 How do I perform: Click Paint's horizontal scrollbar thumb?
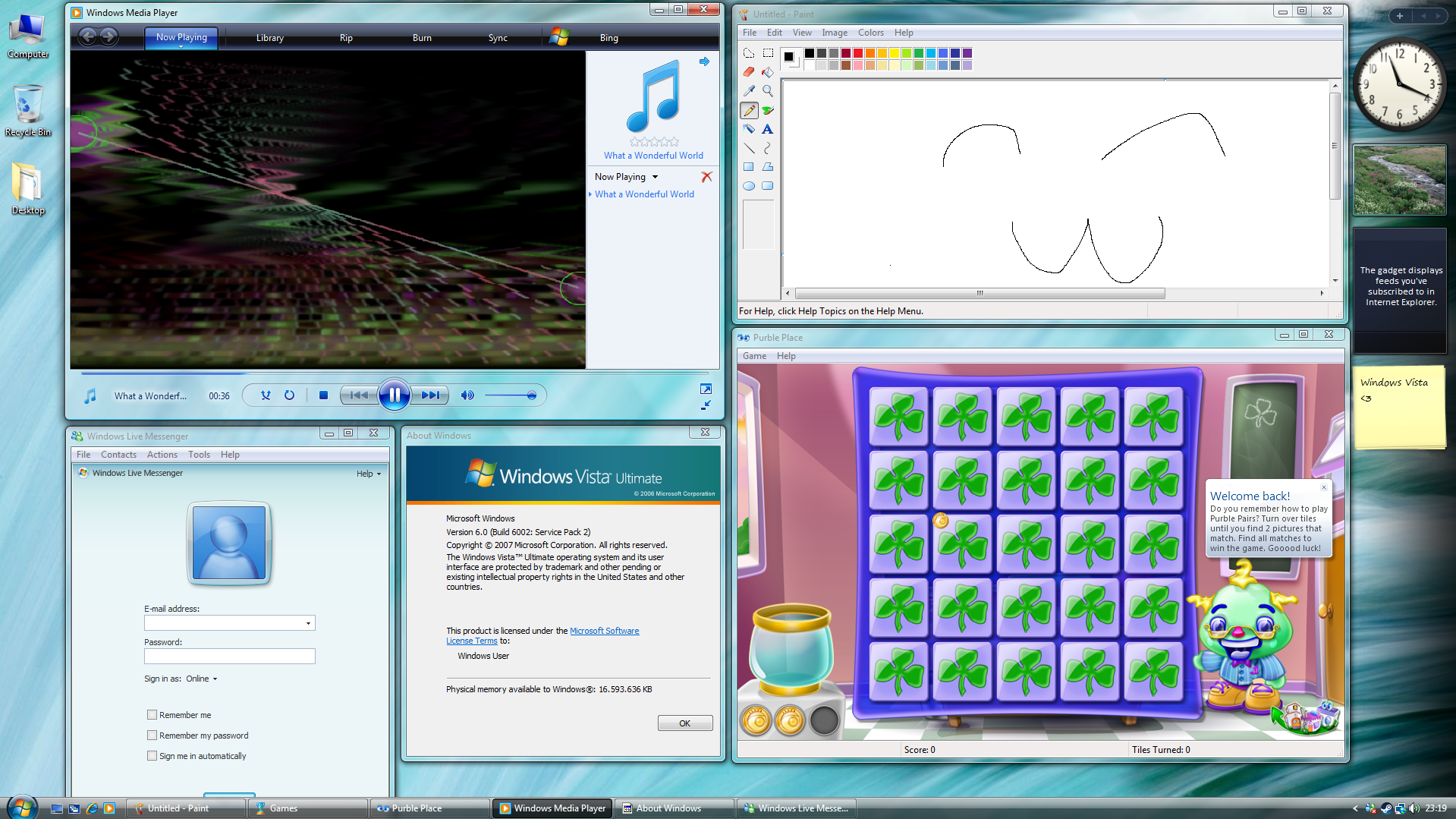(980, 293)
